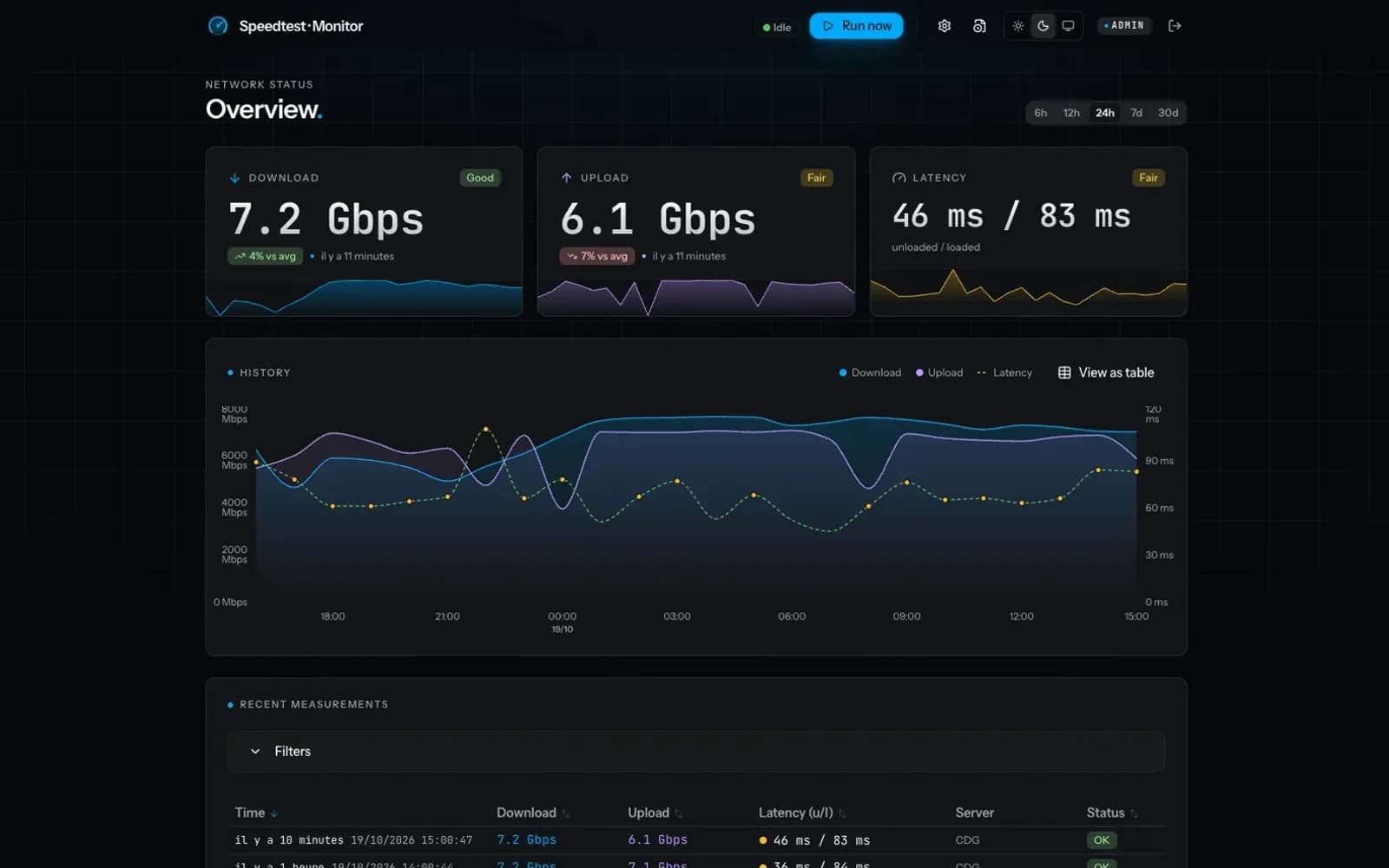Click the upload arrow icon in Upload card
Image resolution: width=1389 pixels, height=868 pixels.
tap(566, 178)
